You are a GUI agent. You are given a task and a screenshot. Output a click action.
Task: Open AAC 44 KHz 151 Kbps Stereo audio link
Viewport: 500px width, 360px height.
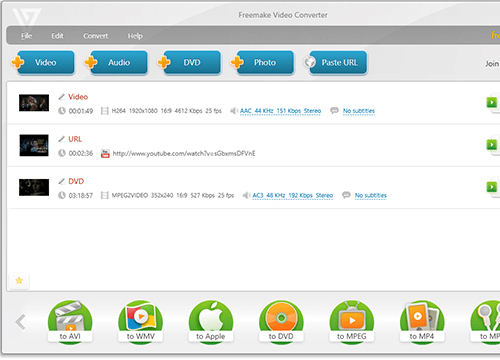click(x=280, y=111)
